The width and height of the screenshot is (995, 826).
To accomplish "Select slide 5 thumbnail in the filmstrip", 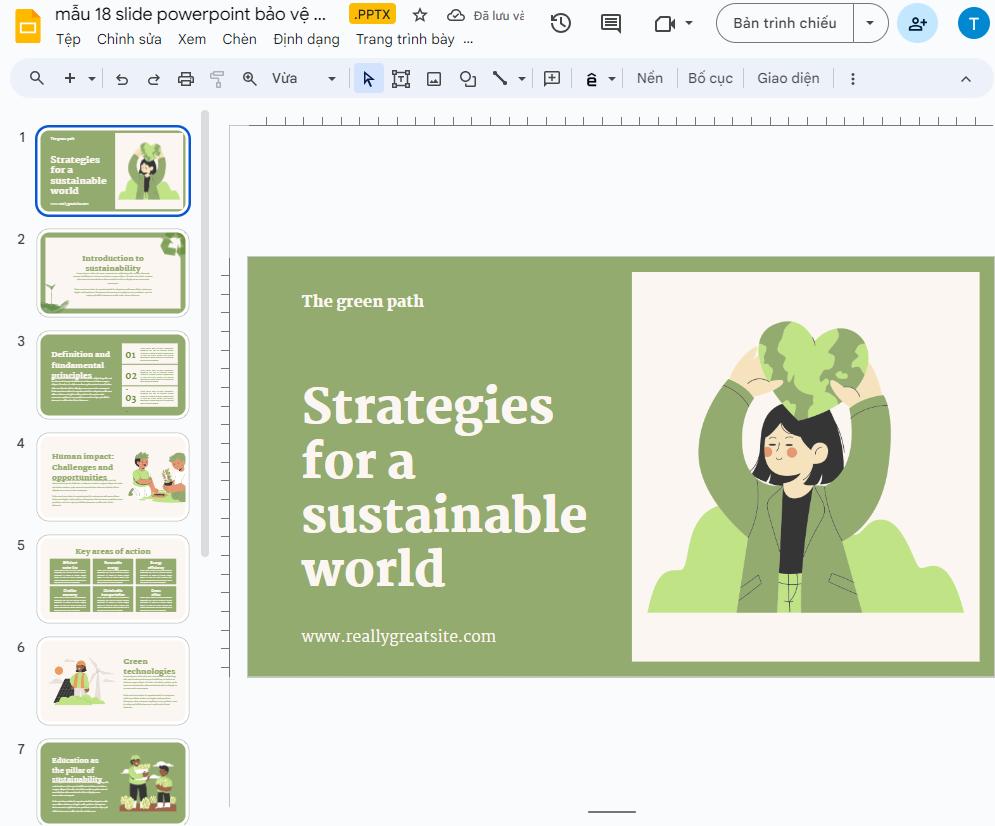I will pyautogui.click(x=112, y=578).
